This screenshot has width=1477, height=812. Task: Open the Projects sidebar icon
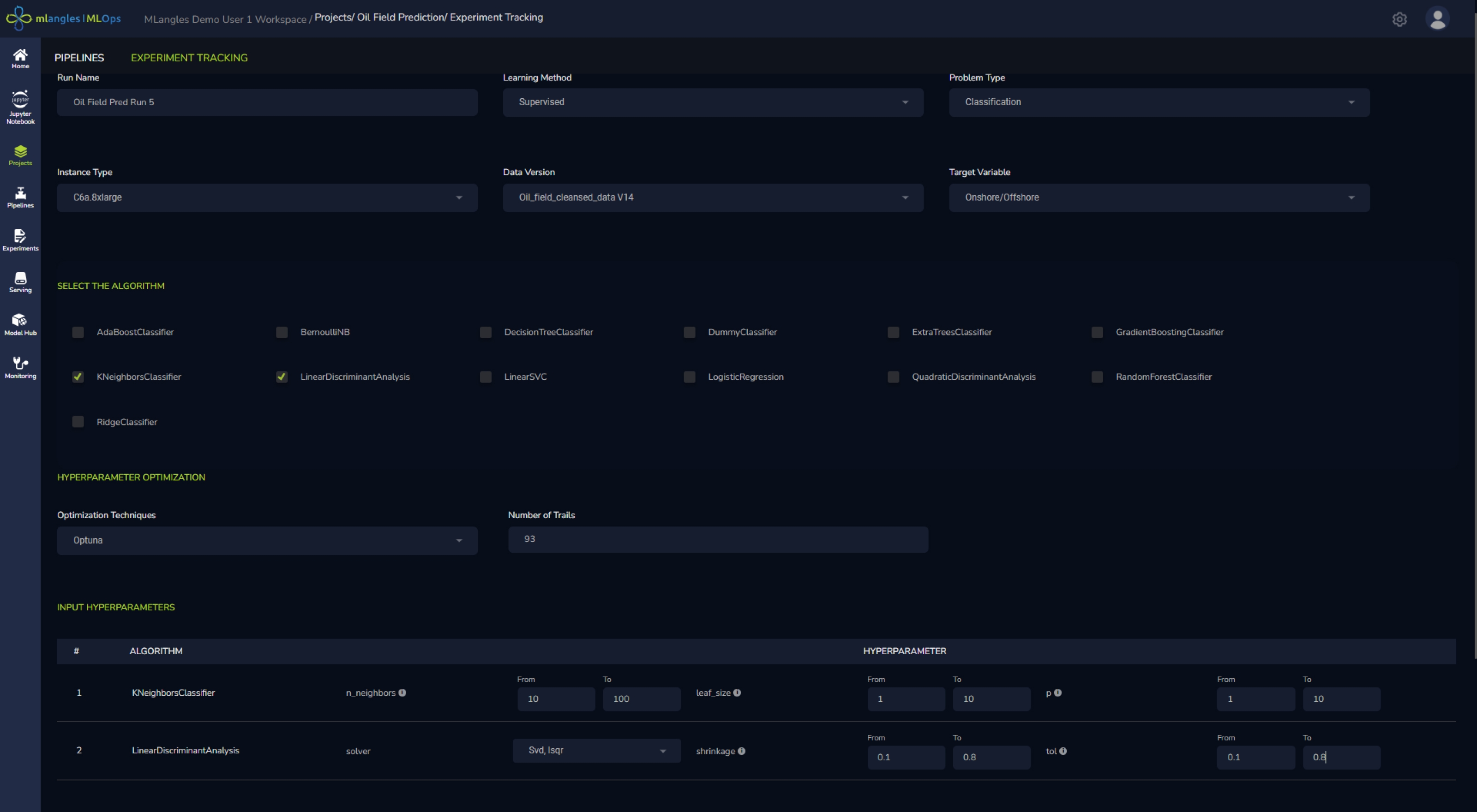tap(20, 156)
